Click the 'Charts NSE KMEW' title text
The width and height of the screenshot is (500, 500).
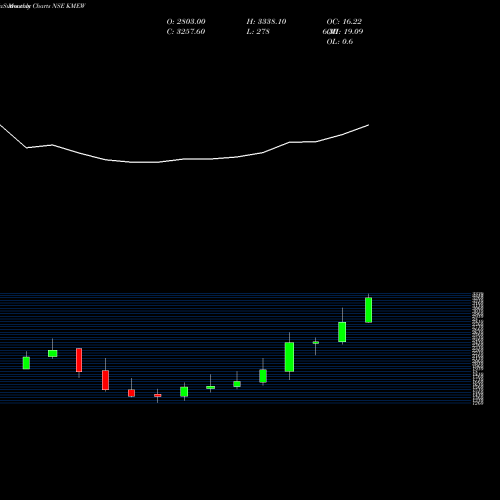pyautogui.click(x=59, y=6)
